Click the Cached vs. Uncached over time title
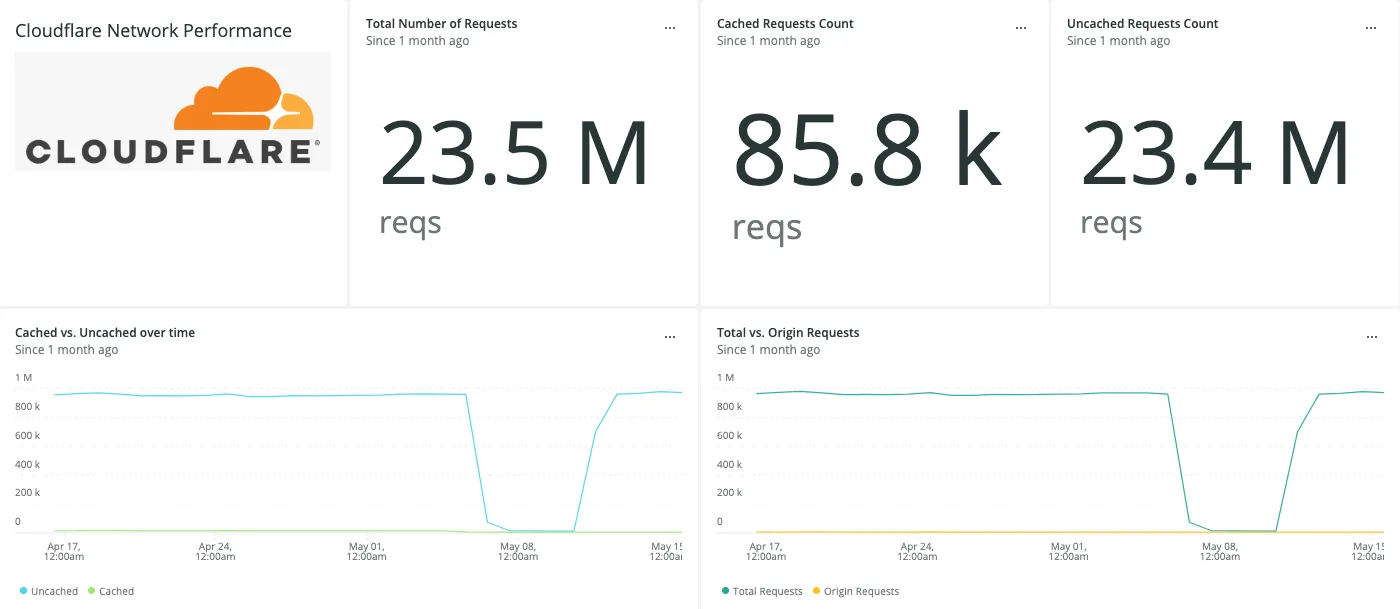This screenshot has height=609, width=1400. click(x=105, y=332)
